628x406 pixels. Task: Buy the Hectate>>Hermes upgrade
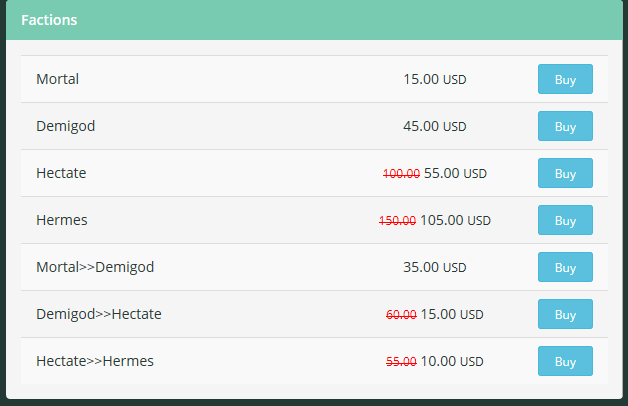[565, 361]
